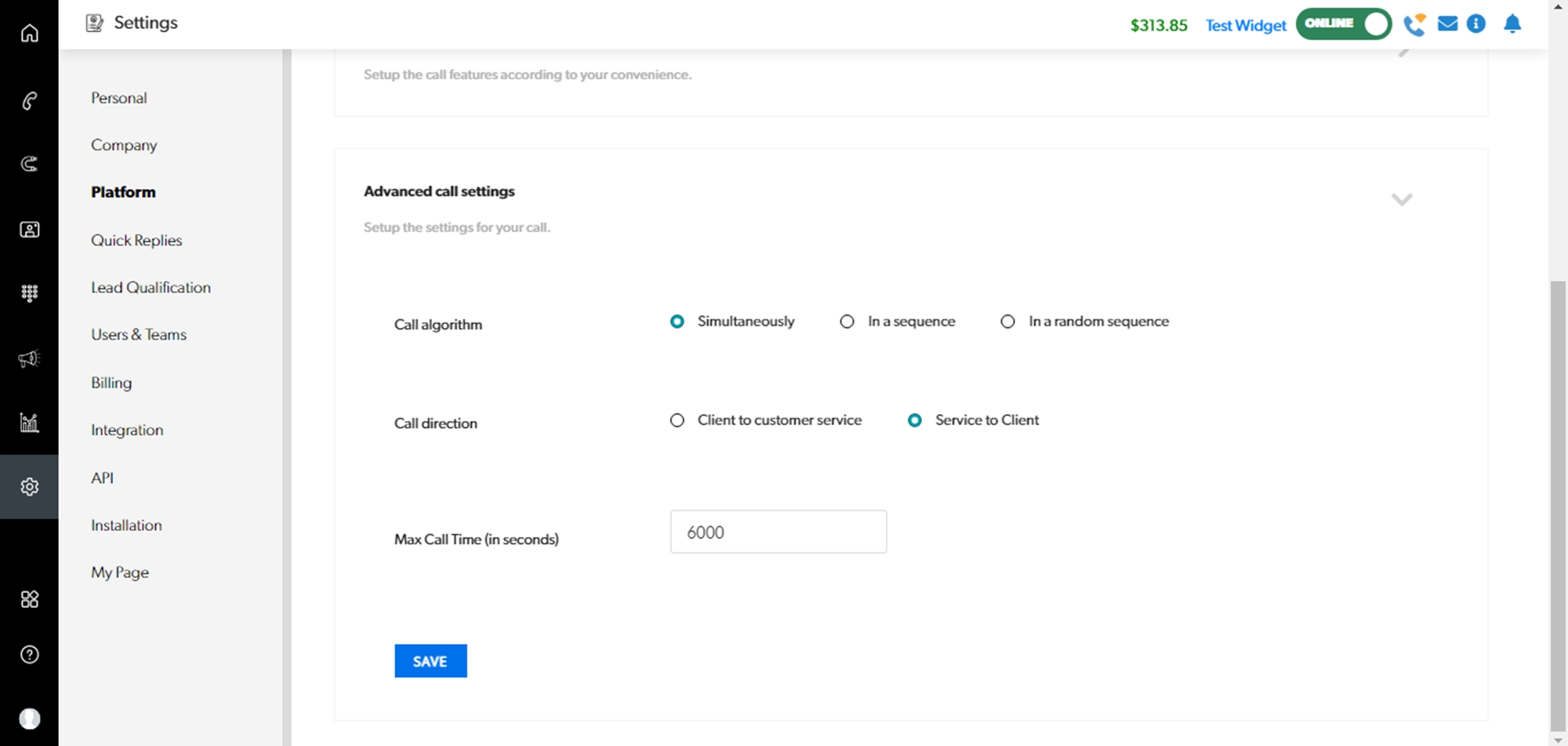Image resolution: width=1568 pixels, height=746 pixels.
Task: Select 'Client to customer service' call direction
Action: 677,420
